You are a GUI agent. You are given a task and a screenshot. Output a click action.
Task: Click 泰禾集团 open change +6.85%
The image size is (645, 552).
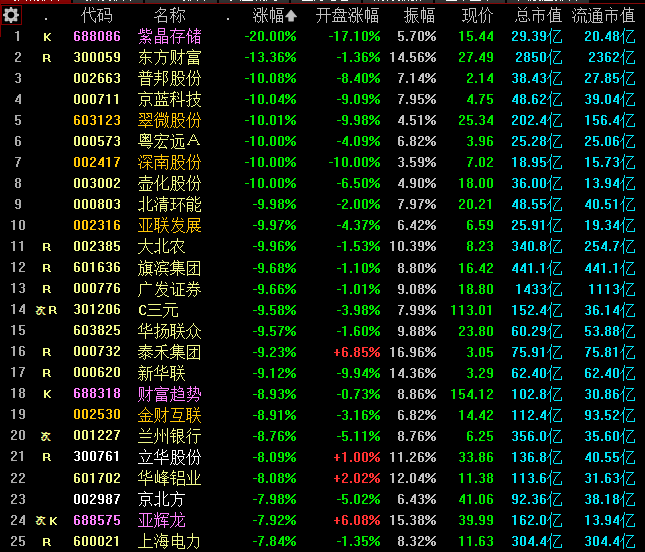point(357,352)
